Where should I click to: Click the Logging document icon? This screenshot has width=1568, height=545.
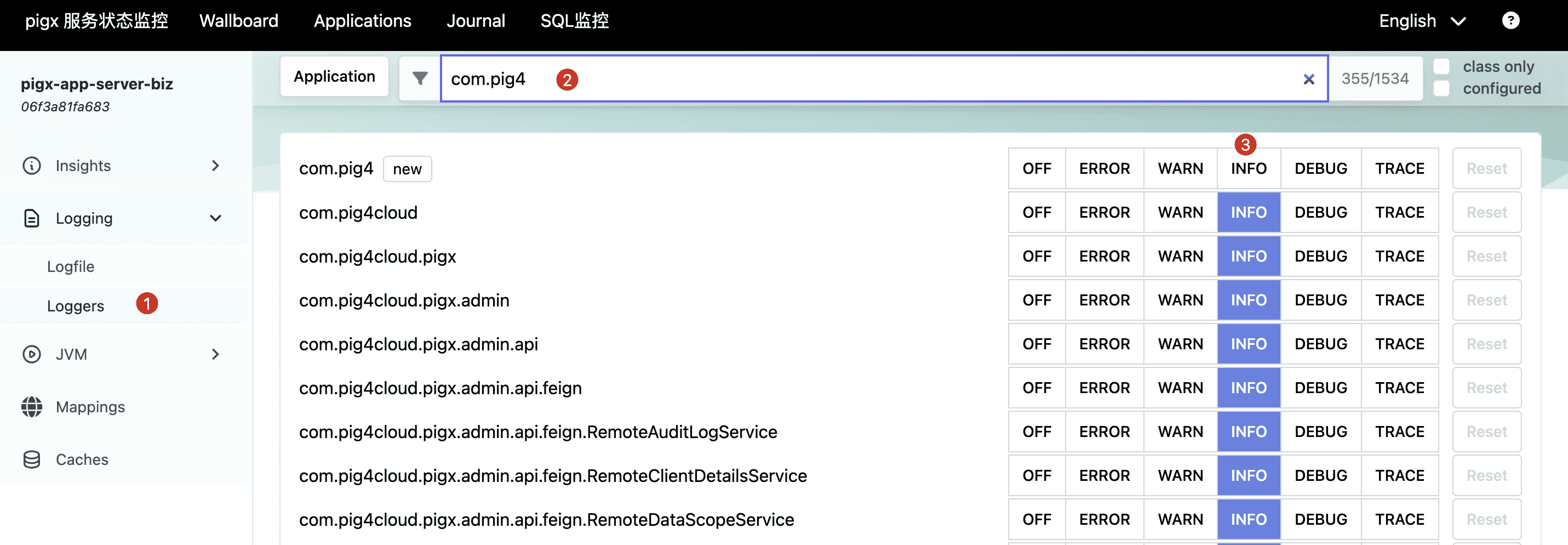point(32,218)
